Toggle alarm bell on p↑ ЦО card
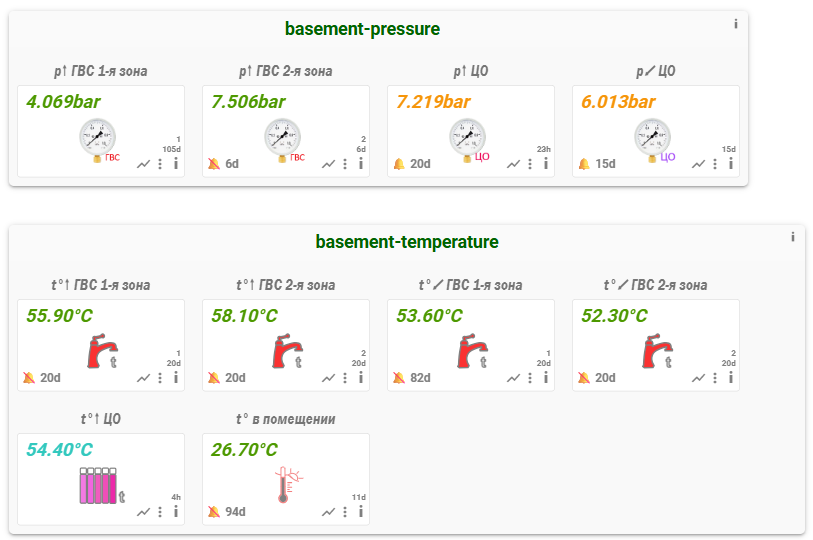 pos(398,164)
